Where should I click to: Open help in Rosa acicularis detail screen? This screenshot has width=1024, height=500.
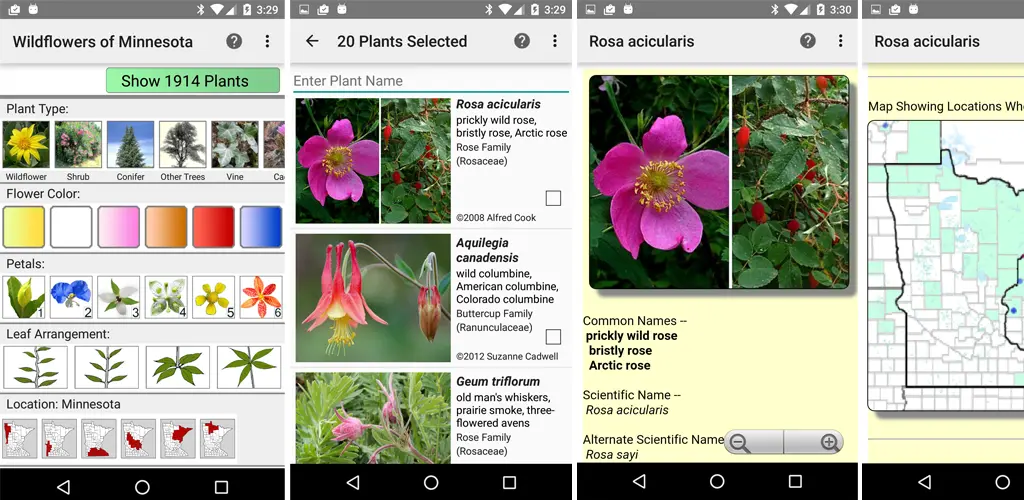coord(808,41)
